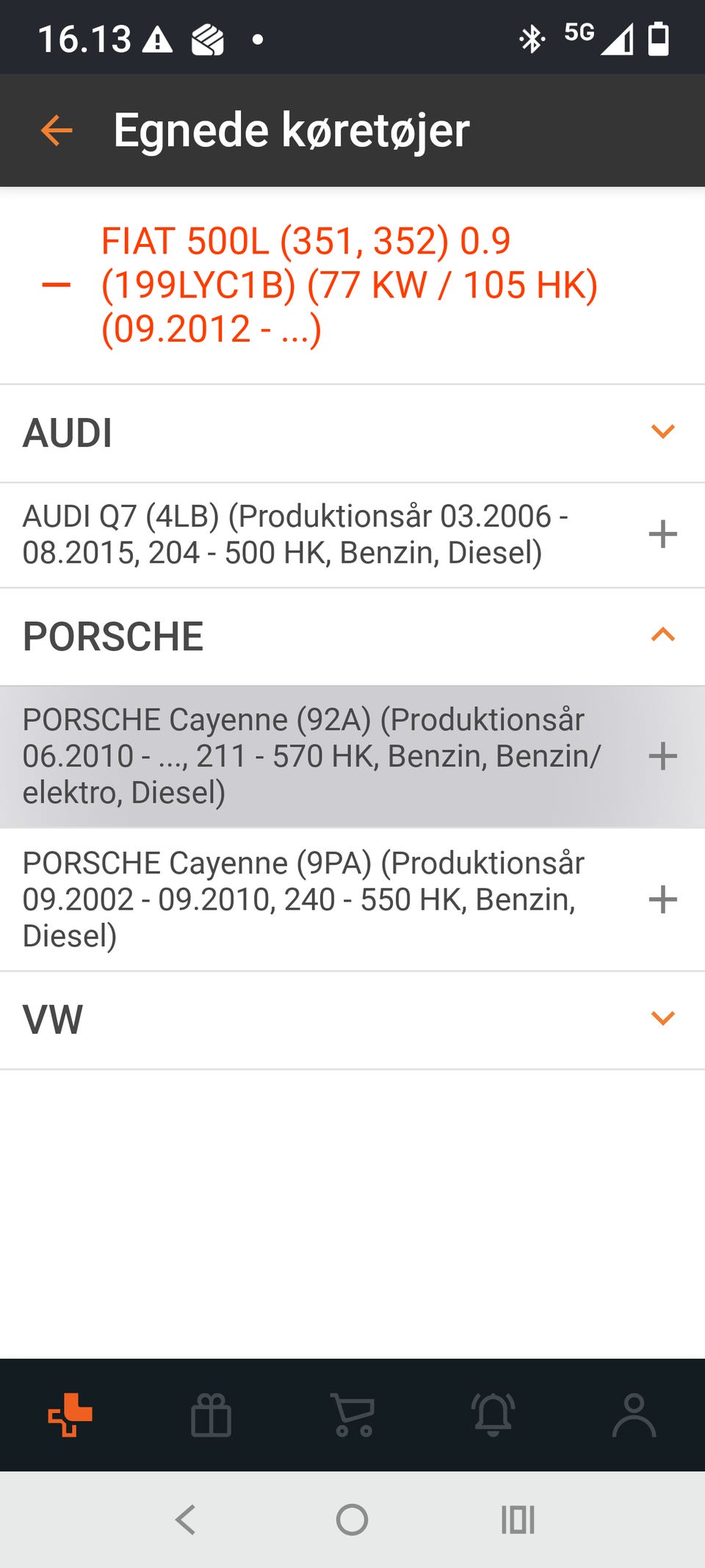Open the home tab with orange logo

point(70,1414)
